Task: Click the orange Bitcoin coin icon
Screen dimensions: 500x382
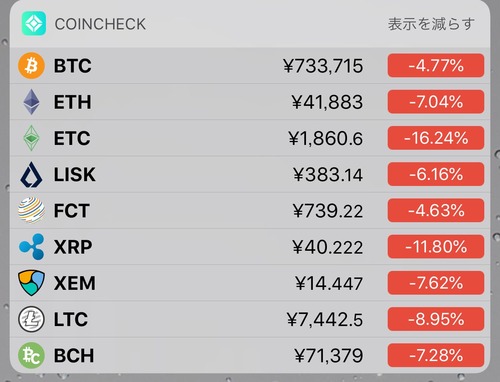Action: click(x=31, y=66)
